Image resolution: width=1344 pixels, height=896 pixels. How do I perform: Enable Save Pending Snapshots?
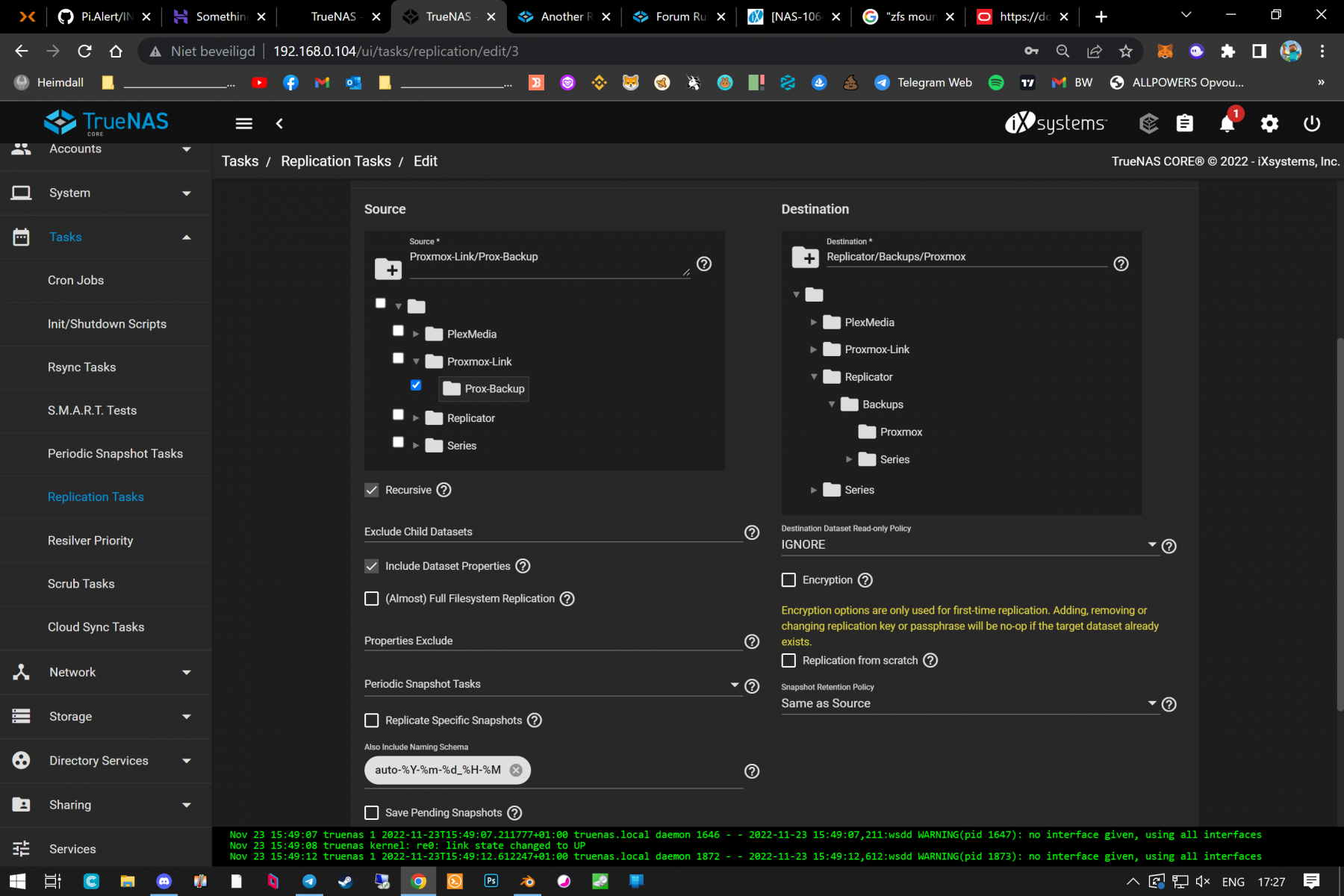click(371, 812)
